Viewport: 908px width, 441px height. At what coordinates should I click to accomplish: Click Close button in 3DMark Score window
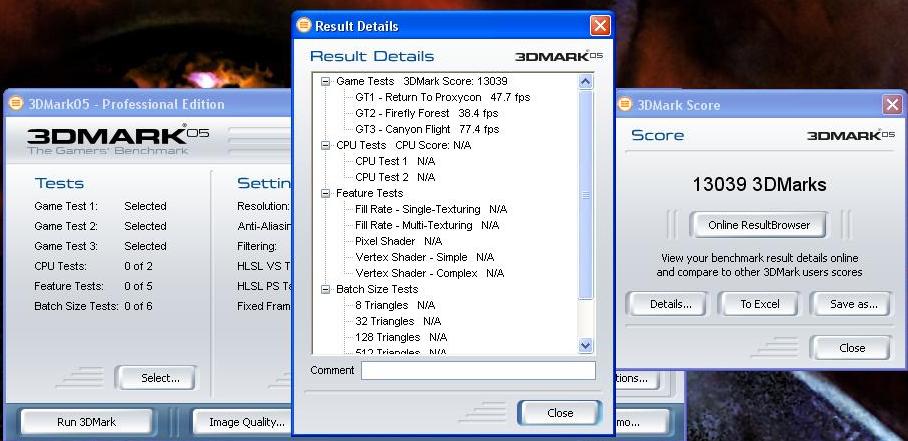tap(852, 348)
